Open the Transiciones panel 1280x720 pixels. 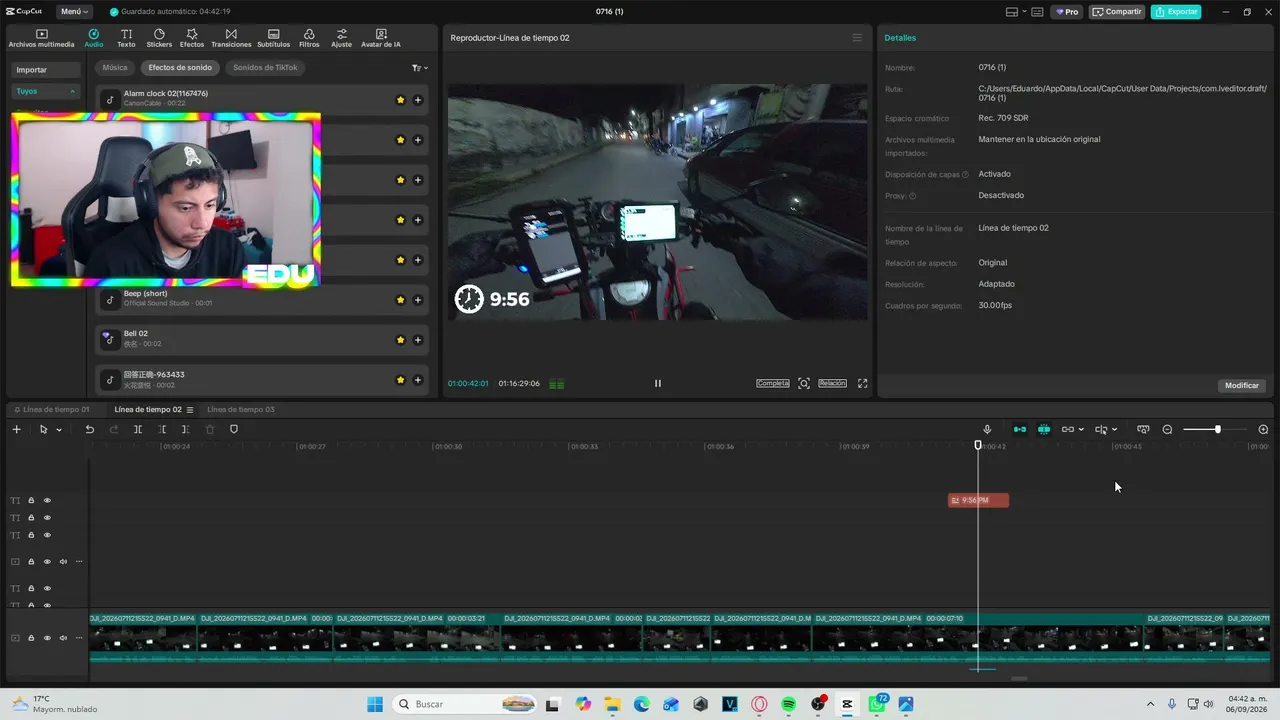pos(231,38)
